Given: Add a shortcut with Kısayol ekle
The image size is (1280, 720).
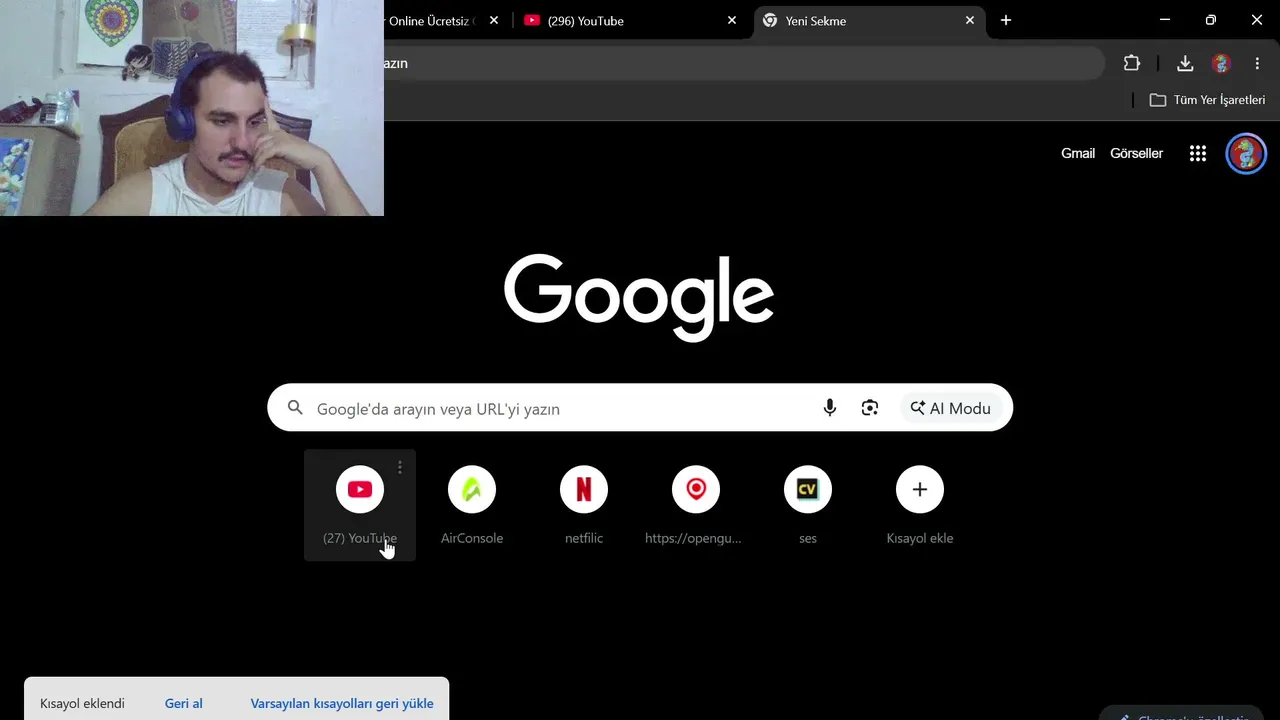Looking at the screenshot, I should tap(920, 505).
